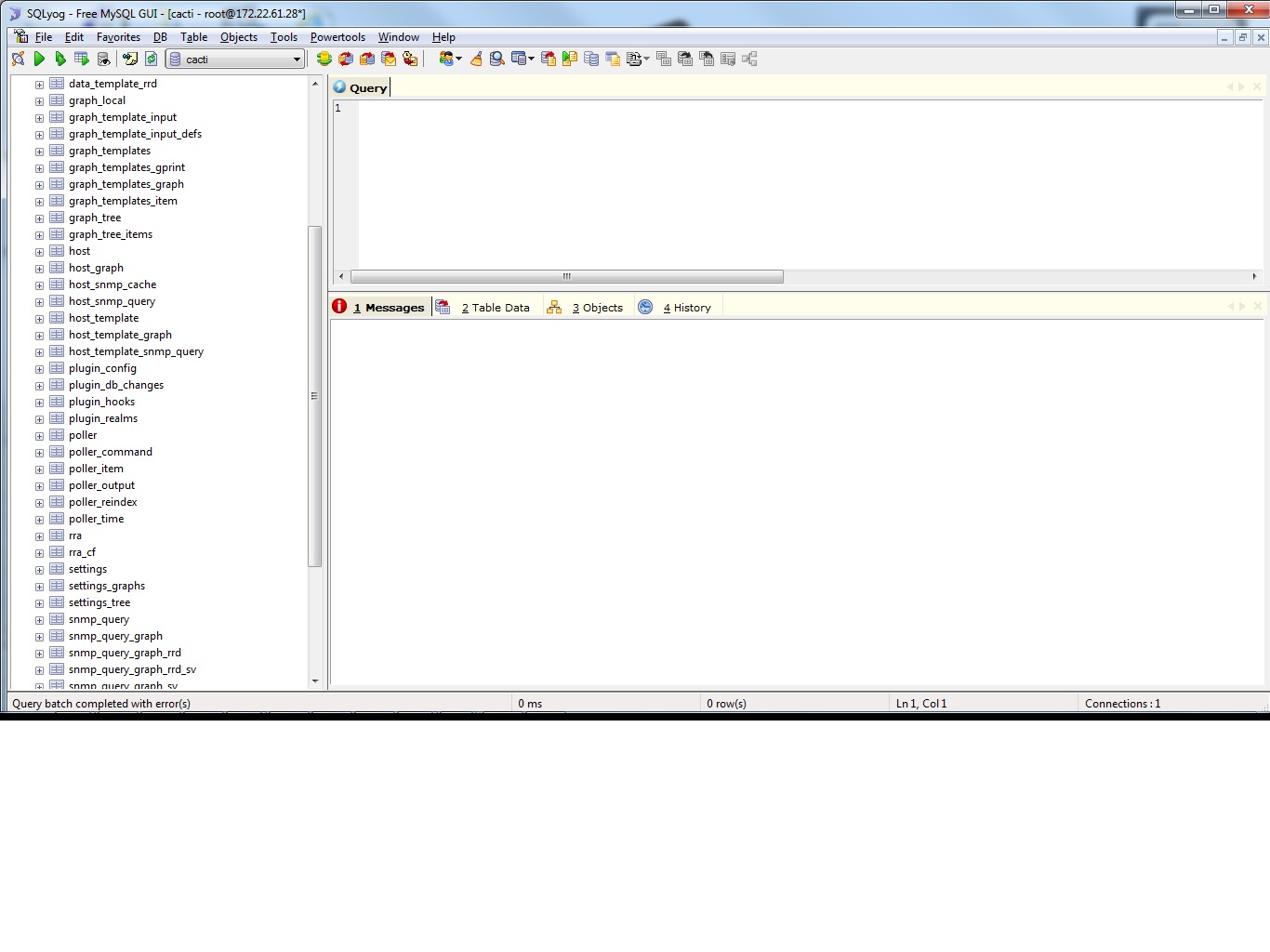Click the new connection toolbar icon
The width and height of the screenshot is (1270, 952).
click(18, 59)
